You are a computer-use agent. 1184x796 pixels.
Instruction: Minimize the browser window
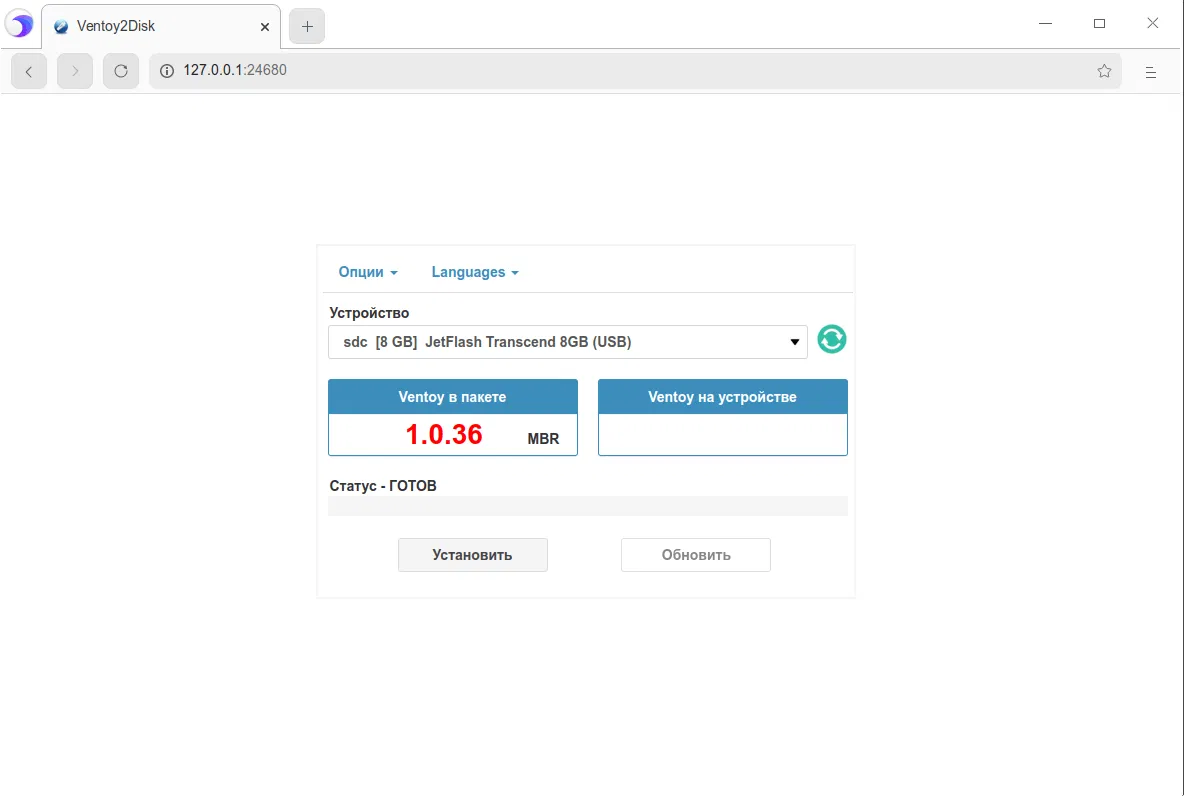[1045, 23]
